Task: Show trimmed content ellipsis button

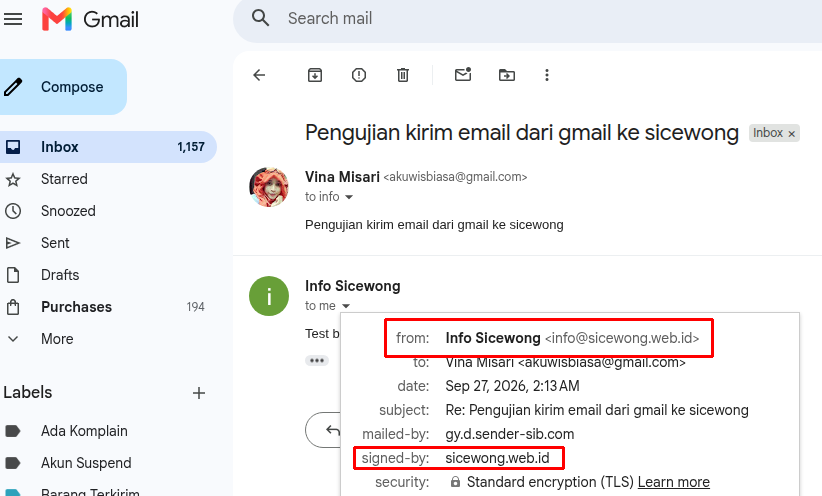Action: 317,361
